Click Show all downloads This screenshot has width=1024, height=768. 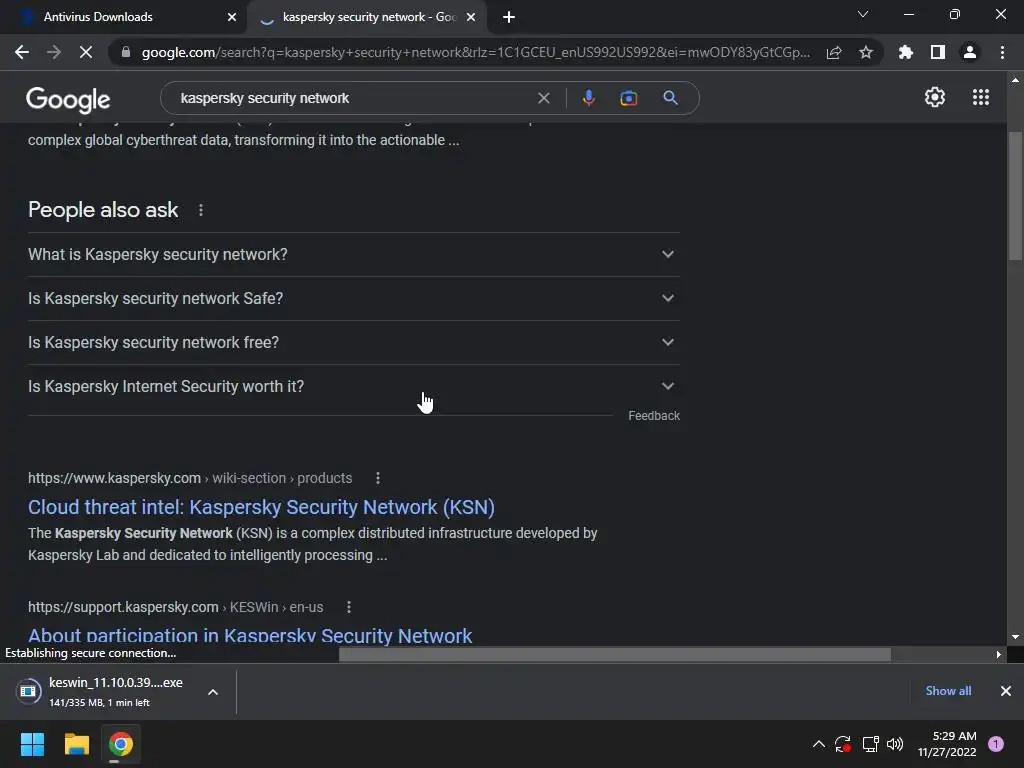click(948, 691)
